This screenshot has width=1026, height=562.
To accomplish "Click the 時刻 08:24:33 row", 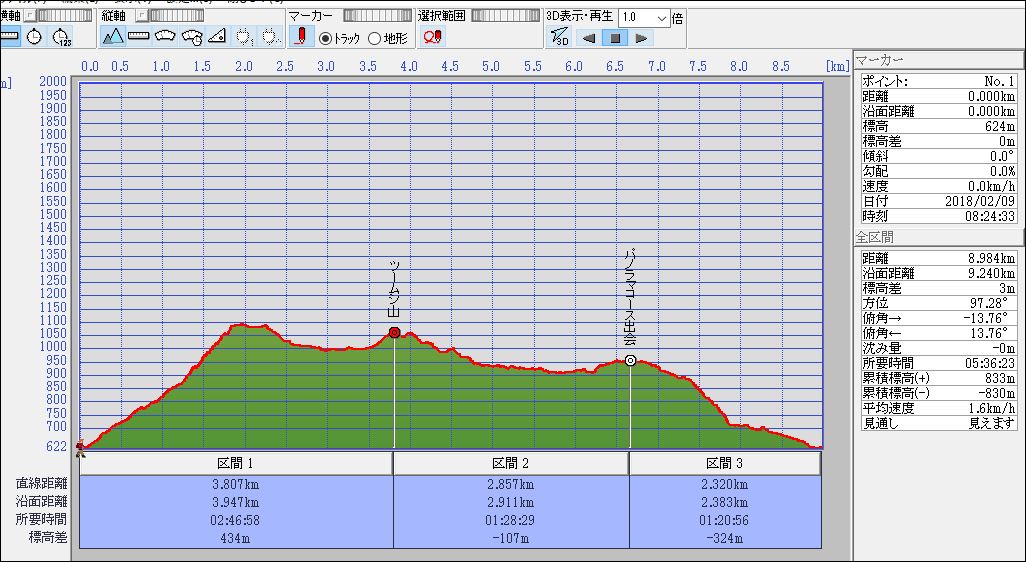I will [x=938, y=215].
